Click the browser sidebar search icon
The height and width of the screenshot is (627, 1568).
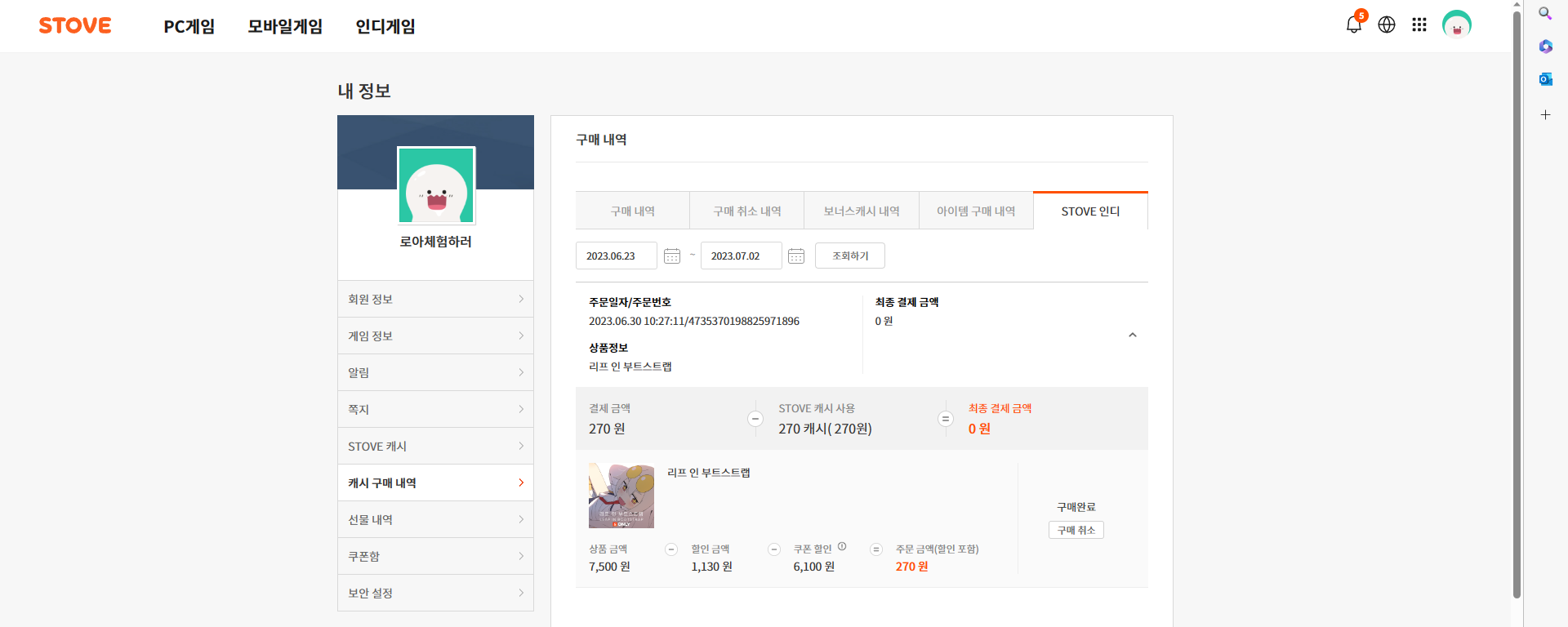(1545, 14)
